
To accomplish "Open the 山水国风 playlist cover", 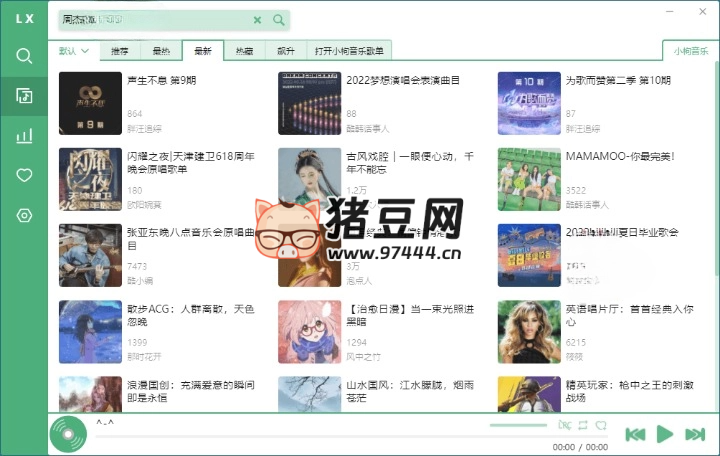I will (309, 394).
